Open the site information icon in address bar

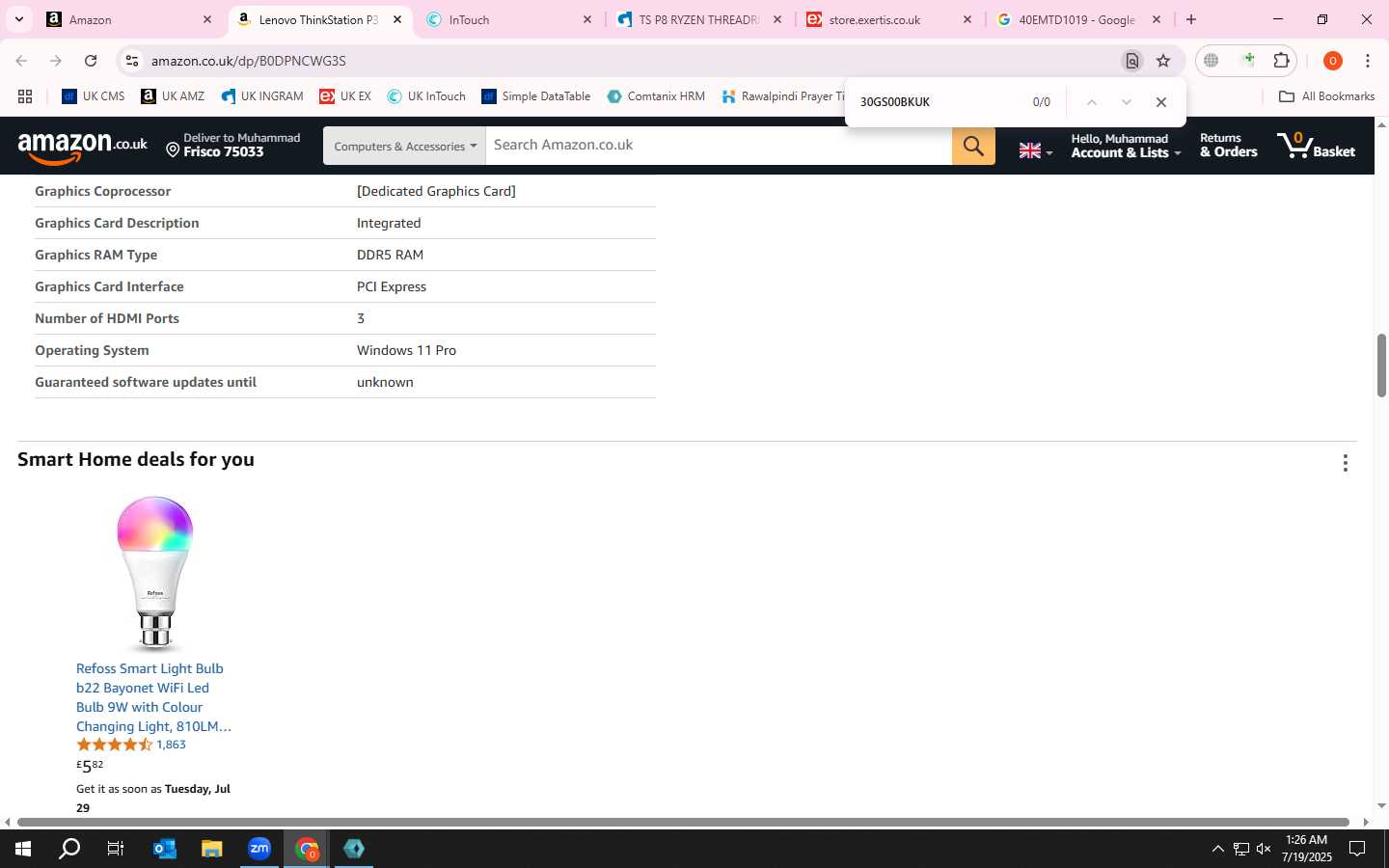[132, 61]
